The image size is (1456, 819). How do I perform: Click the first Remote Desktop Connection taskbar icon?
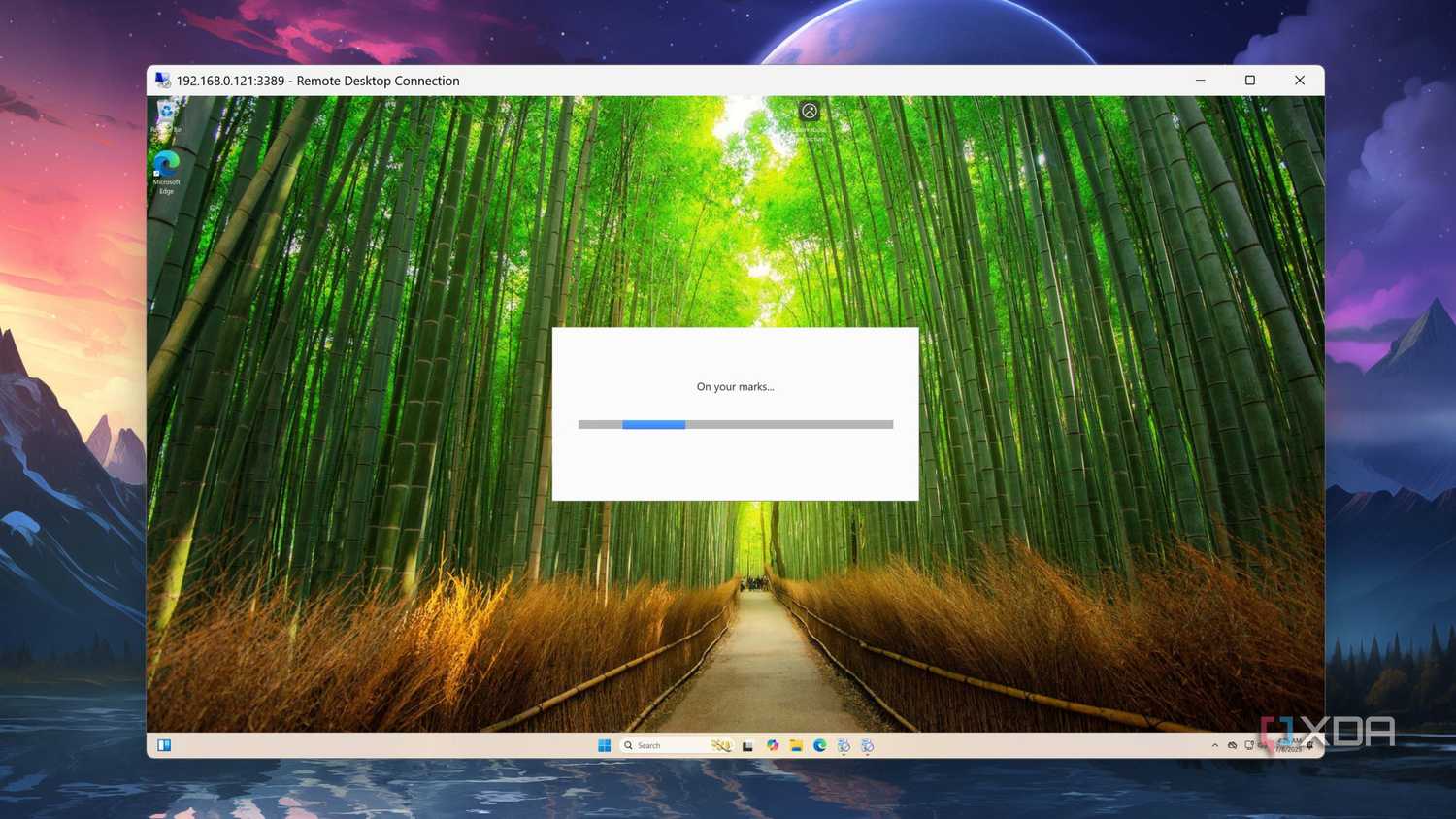point(844,745)
